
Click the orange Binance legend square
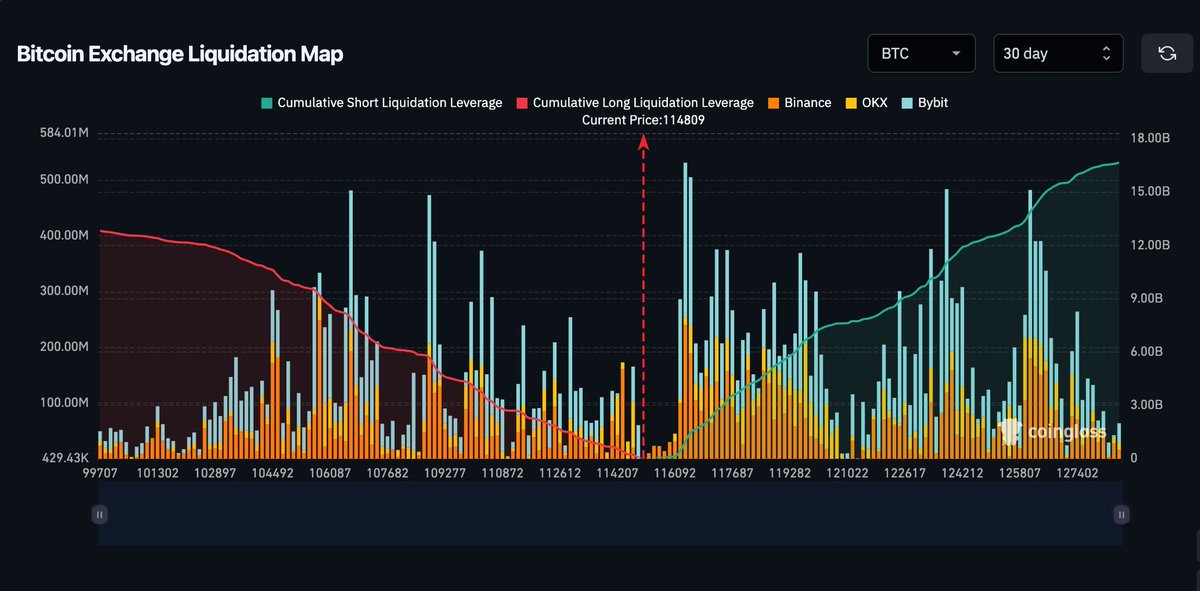pyautogui.click(x=774, y=103)
